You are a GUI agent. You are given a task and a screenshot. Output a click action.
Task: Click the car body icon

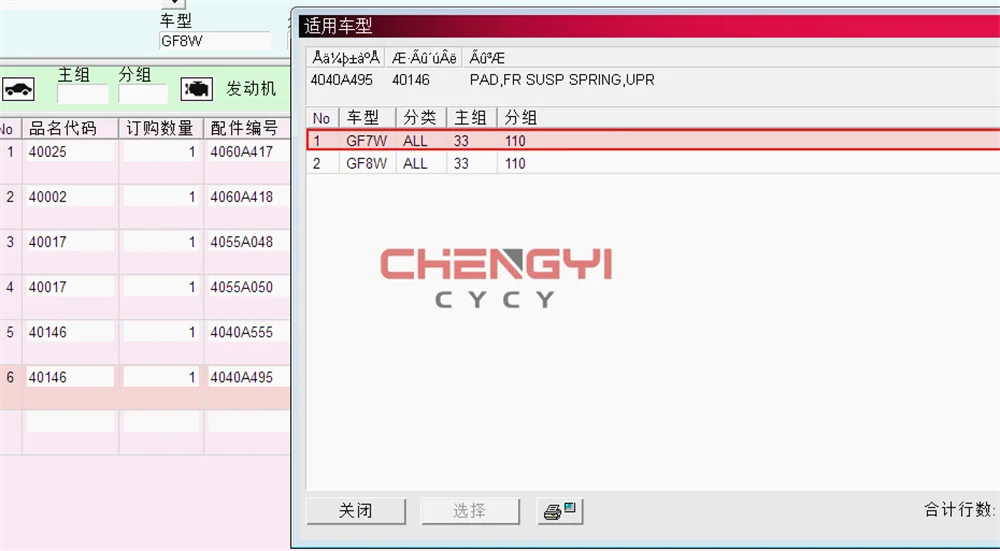18,89
